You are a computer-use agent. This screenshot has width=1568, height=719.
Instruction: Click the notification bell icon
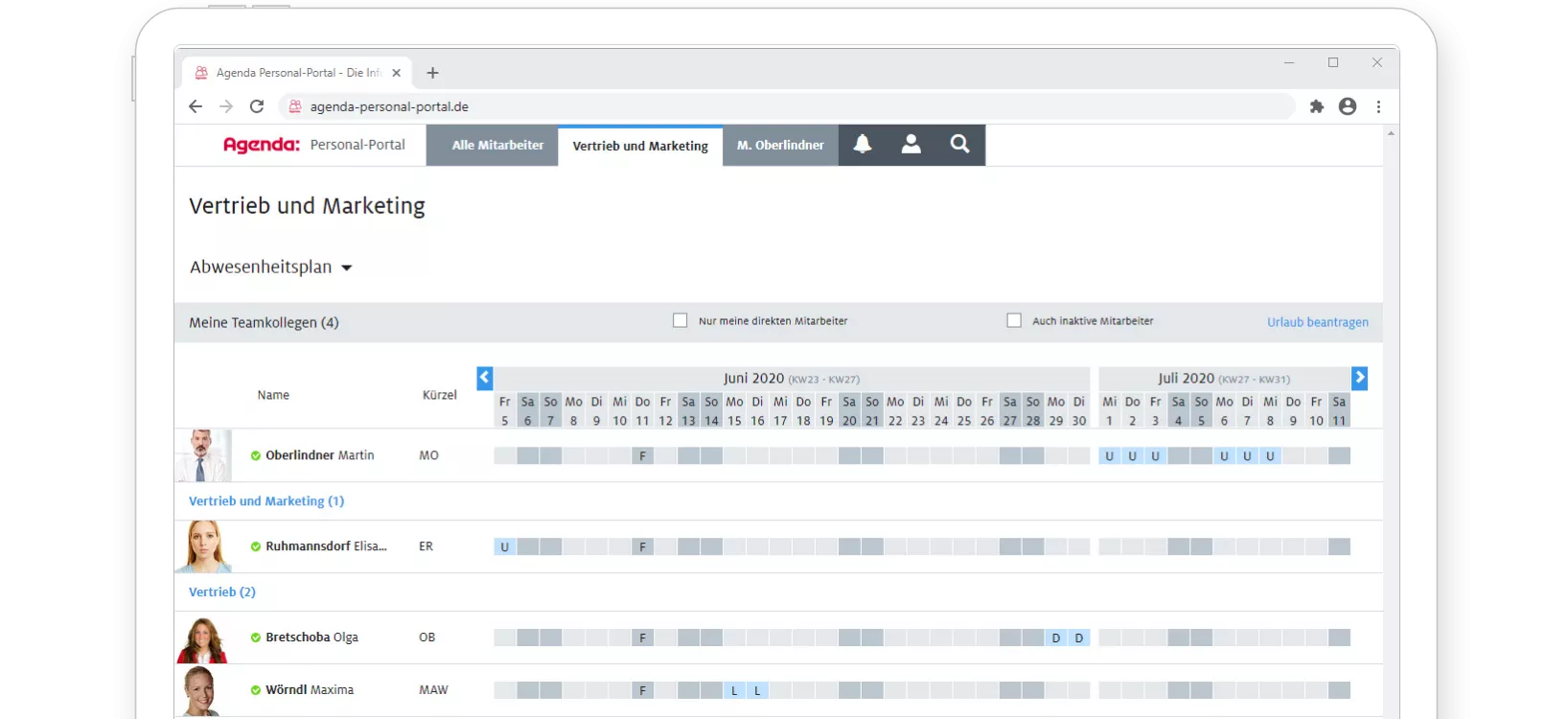point(863,145)
